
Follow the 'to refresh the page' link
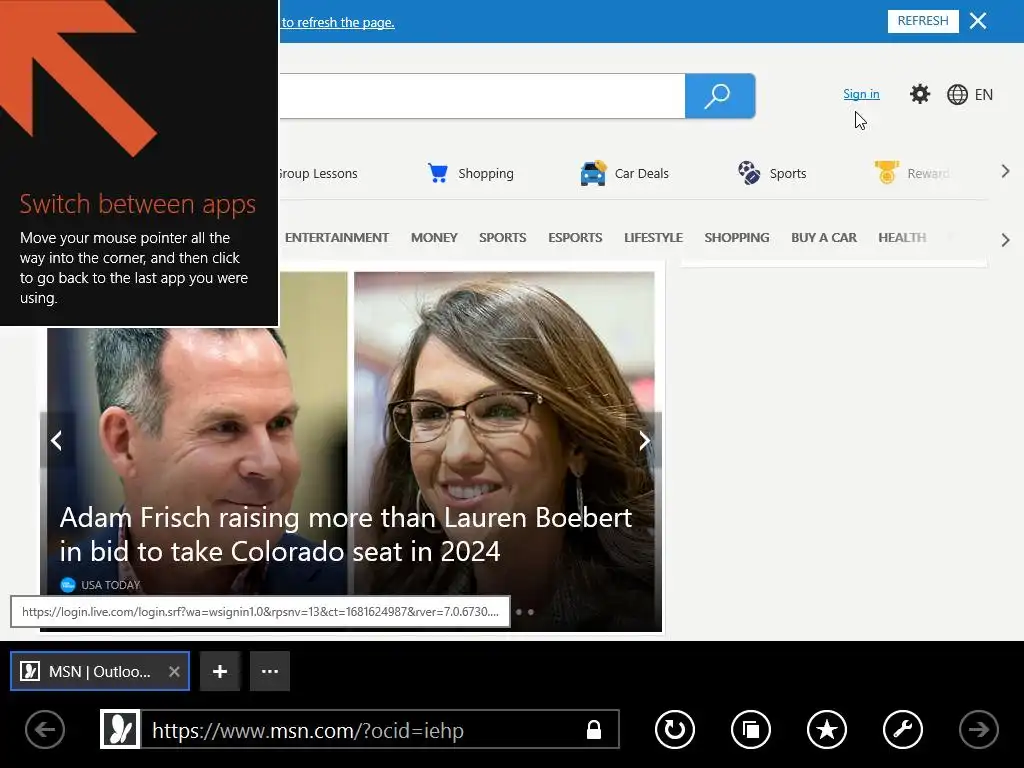pos(338,22)
